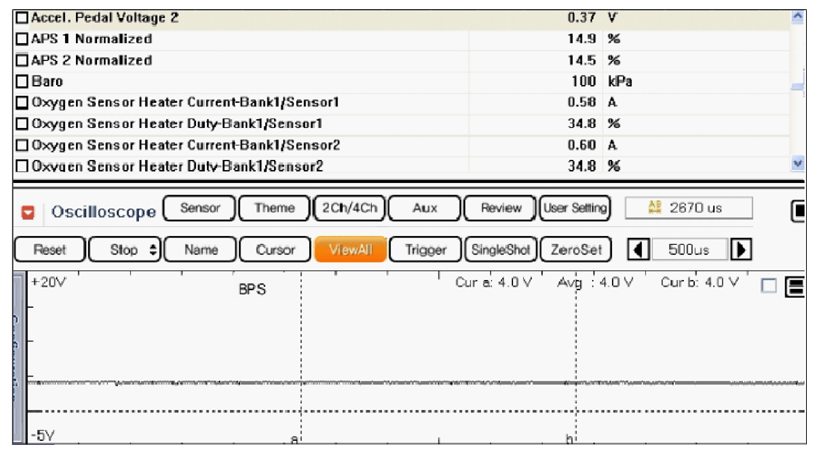The image size is (816, 454).
Task: Open Trigger settings
Action: (425, 250)
